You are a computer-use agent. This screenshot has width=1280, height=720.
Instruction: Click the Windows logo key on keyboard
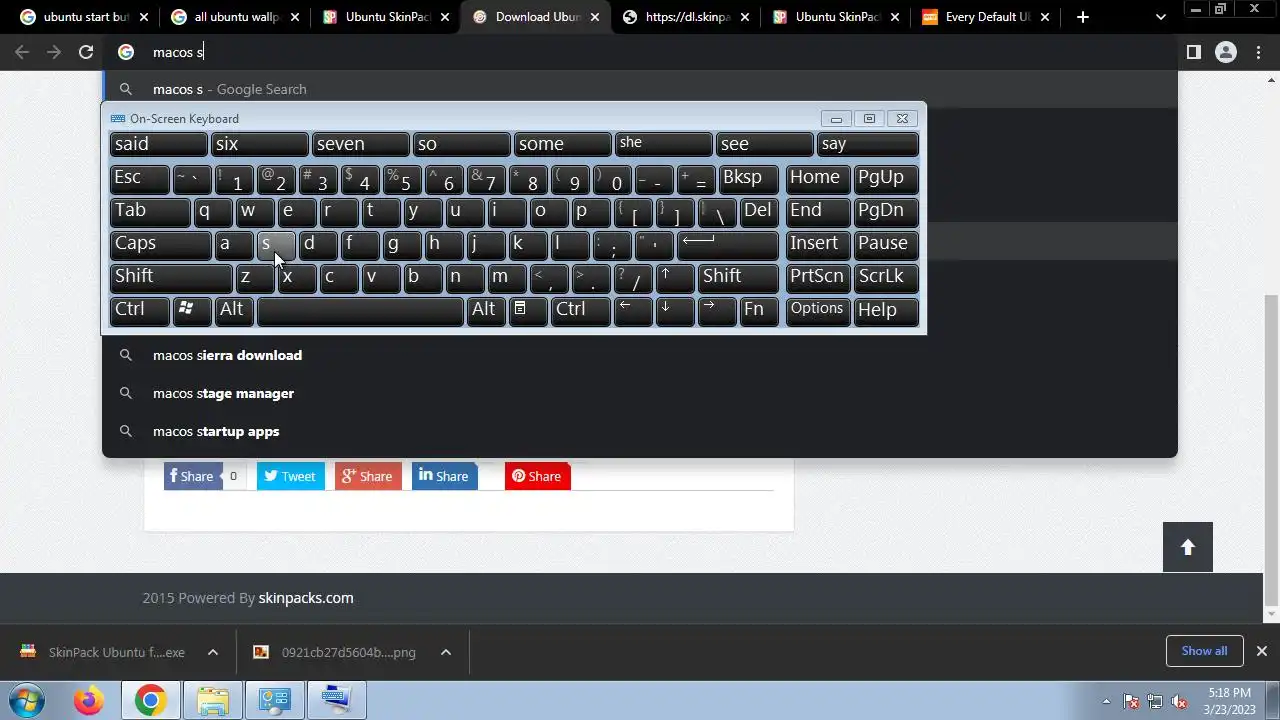coord(192,310)
